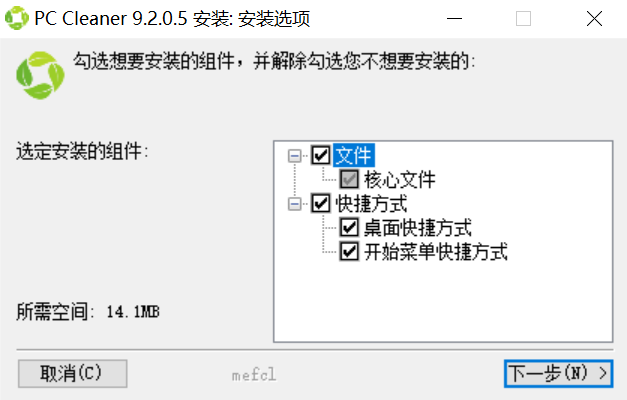Close the PC Cleaner installer window
The height and width of the screenshot is (400, 627).
tap(594, 18)
